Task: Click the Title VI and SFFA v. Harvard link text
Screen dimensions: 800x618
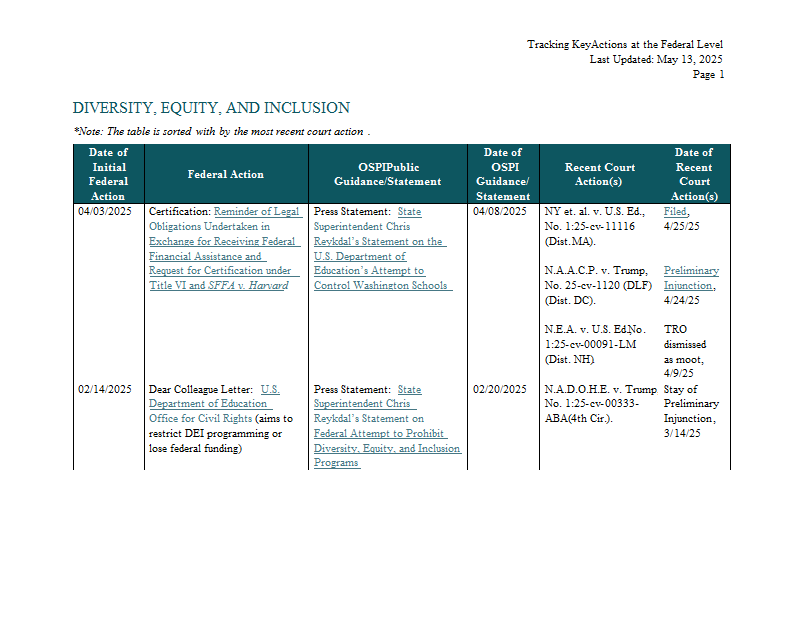Action: pos(218,285)
